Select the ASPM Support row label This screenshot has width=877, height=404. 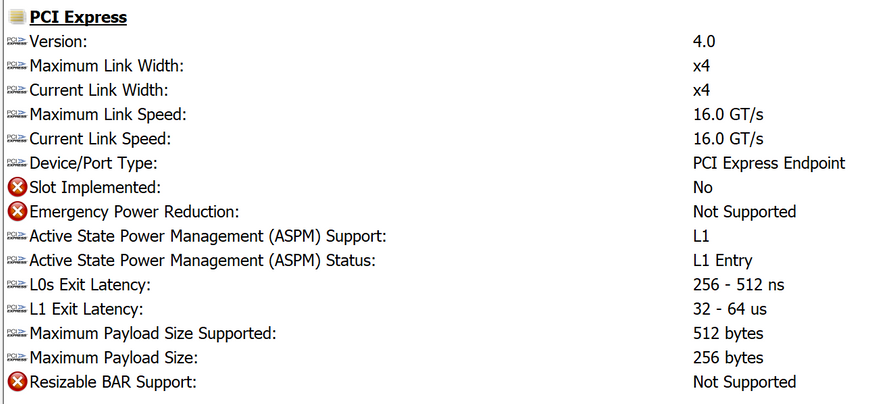[207, 236]
